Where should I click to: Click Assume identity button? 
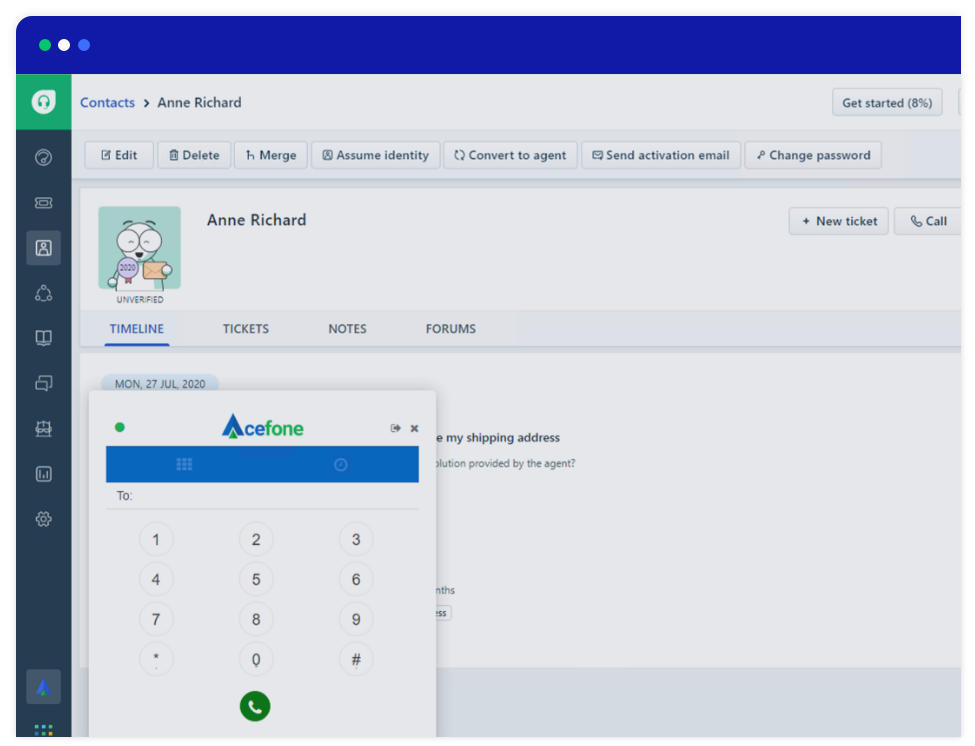(376, 155)
